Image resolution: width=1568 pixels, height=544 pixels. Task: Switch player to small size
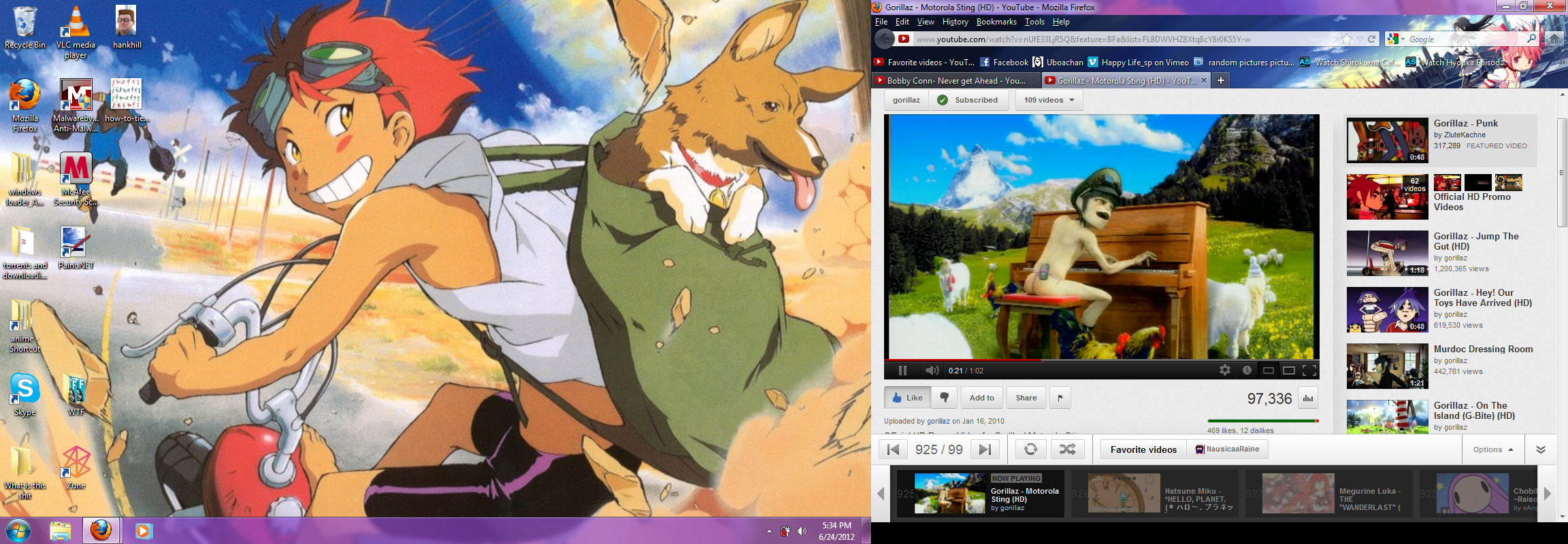pos(1268,371)
